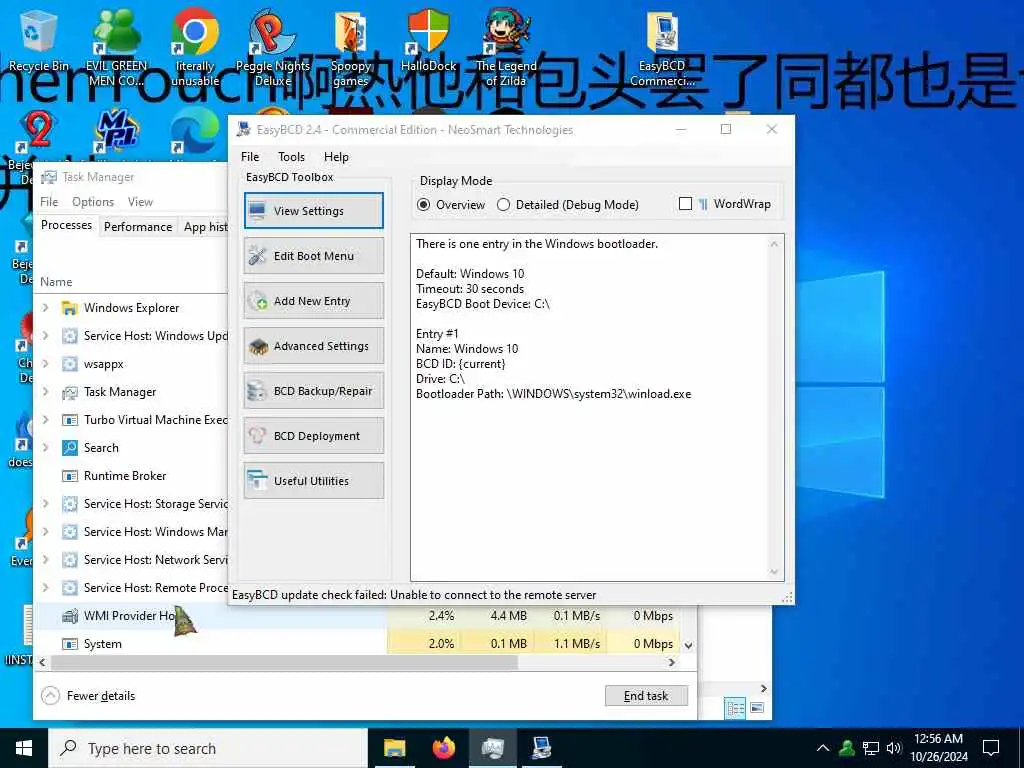Open the Microsoft Edge desktop shortcut

pyautogui.click(x=195, y=131)
